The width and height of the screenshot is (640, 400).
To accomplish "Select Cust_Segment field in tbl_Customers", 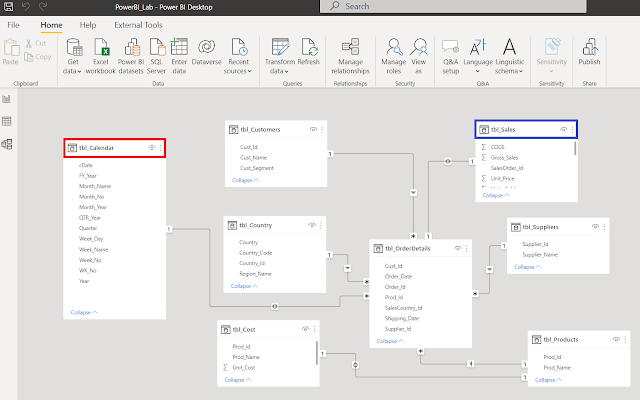I will pos(257,168).
